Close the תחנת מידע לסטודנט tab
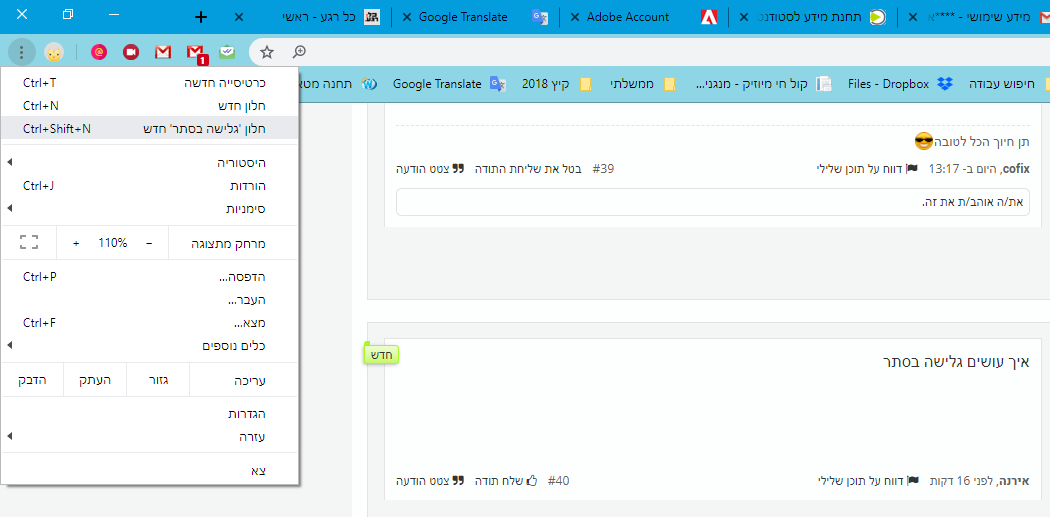This screenshot has width=1050, height=517. [743, 17]
